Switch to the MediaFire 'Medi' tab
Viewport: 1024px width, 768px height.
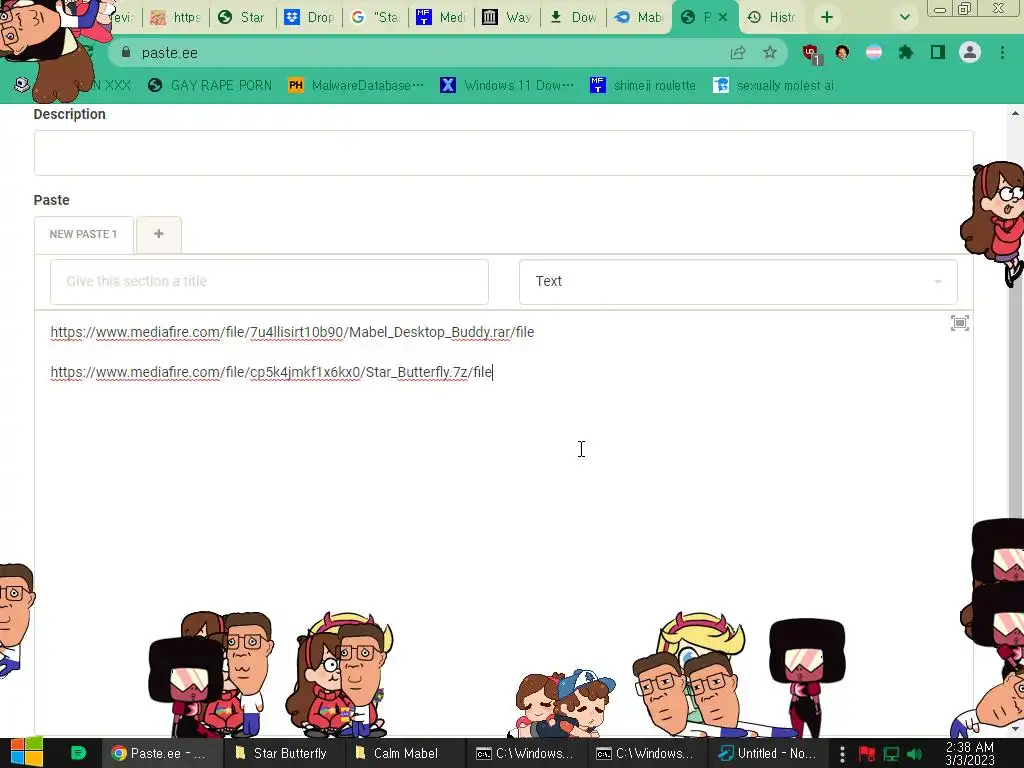tap(441, 18)
